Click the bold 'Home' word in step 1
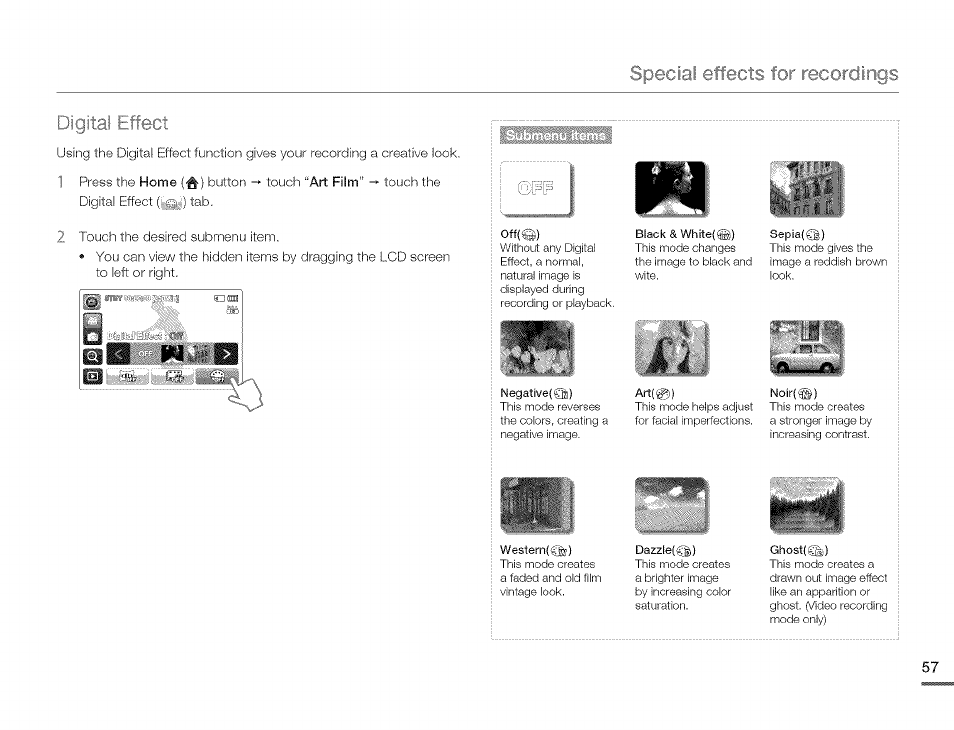This screenshot has height=730, width=954. pos(158,182)
